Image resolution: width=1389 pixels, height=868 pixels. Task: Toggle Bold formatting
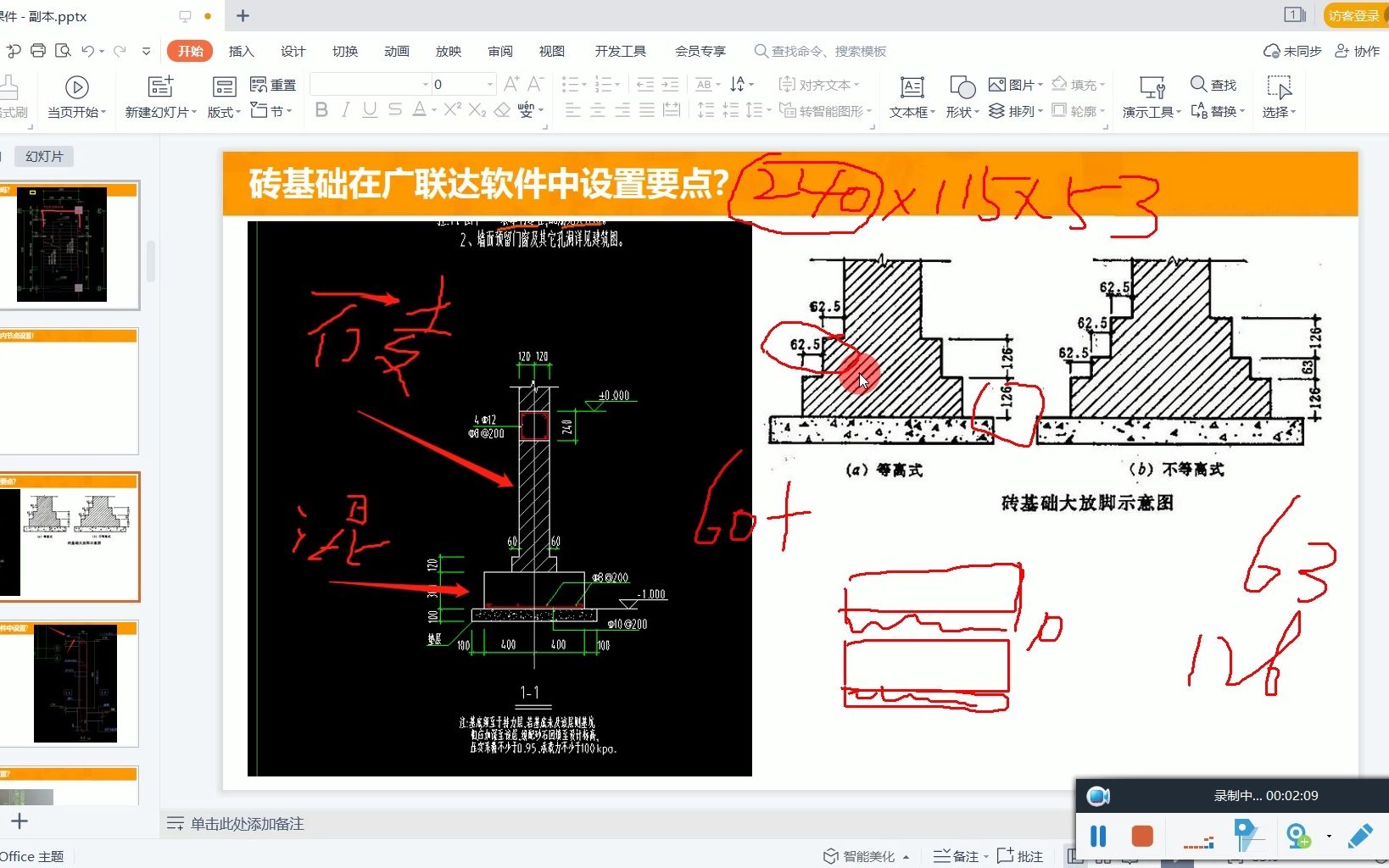321,110
